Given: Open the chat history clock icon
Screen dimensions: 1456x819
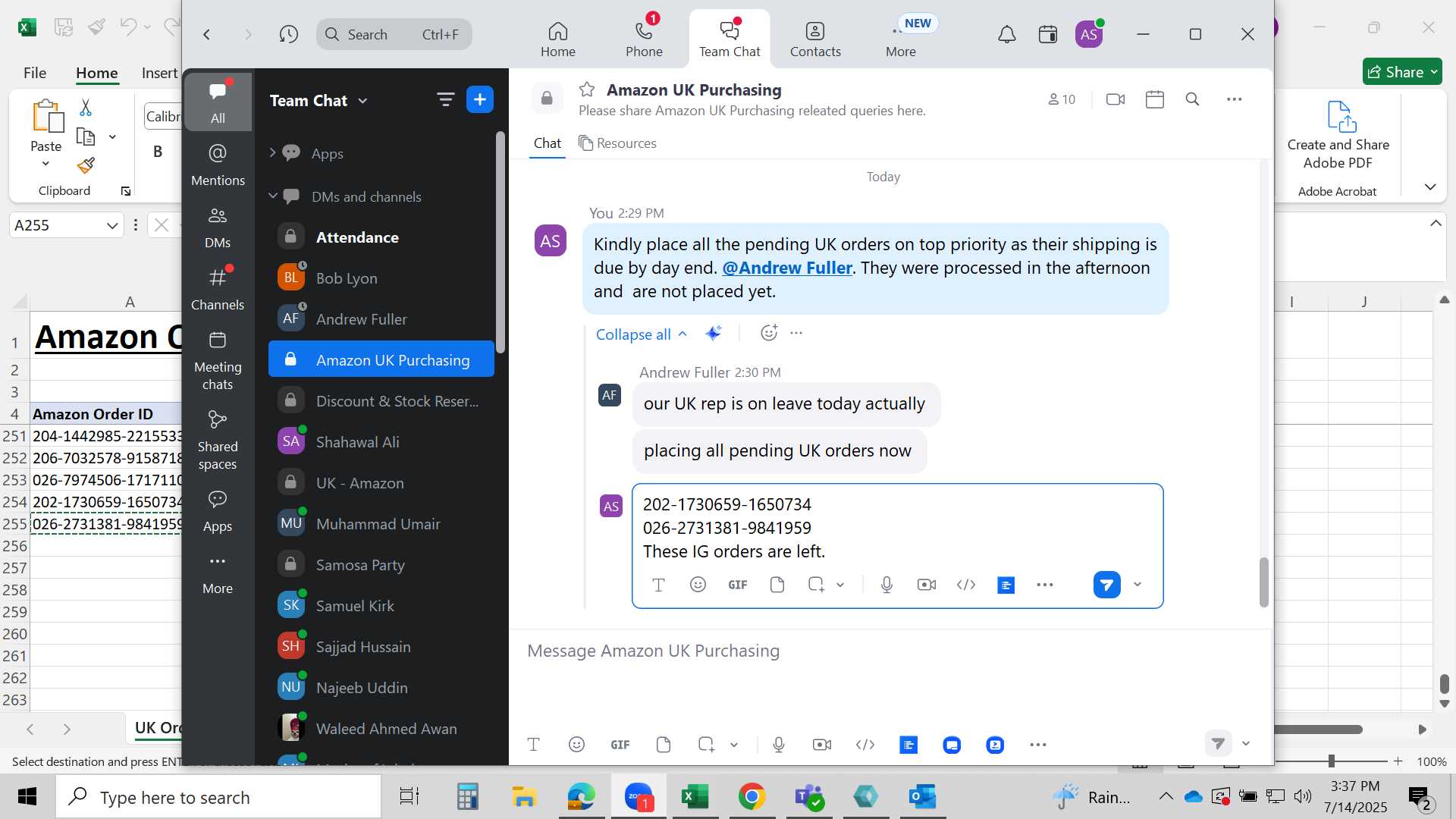Looking at the screenshot, I should pyautogui.click(x=288, y=34).
